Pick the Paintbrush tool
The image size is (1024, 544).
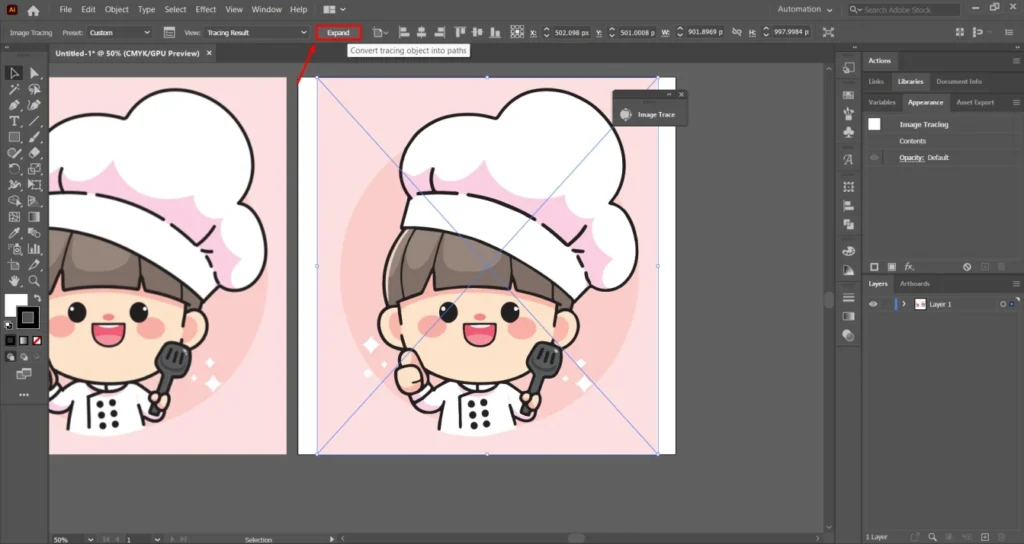[34, 137]
